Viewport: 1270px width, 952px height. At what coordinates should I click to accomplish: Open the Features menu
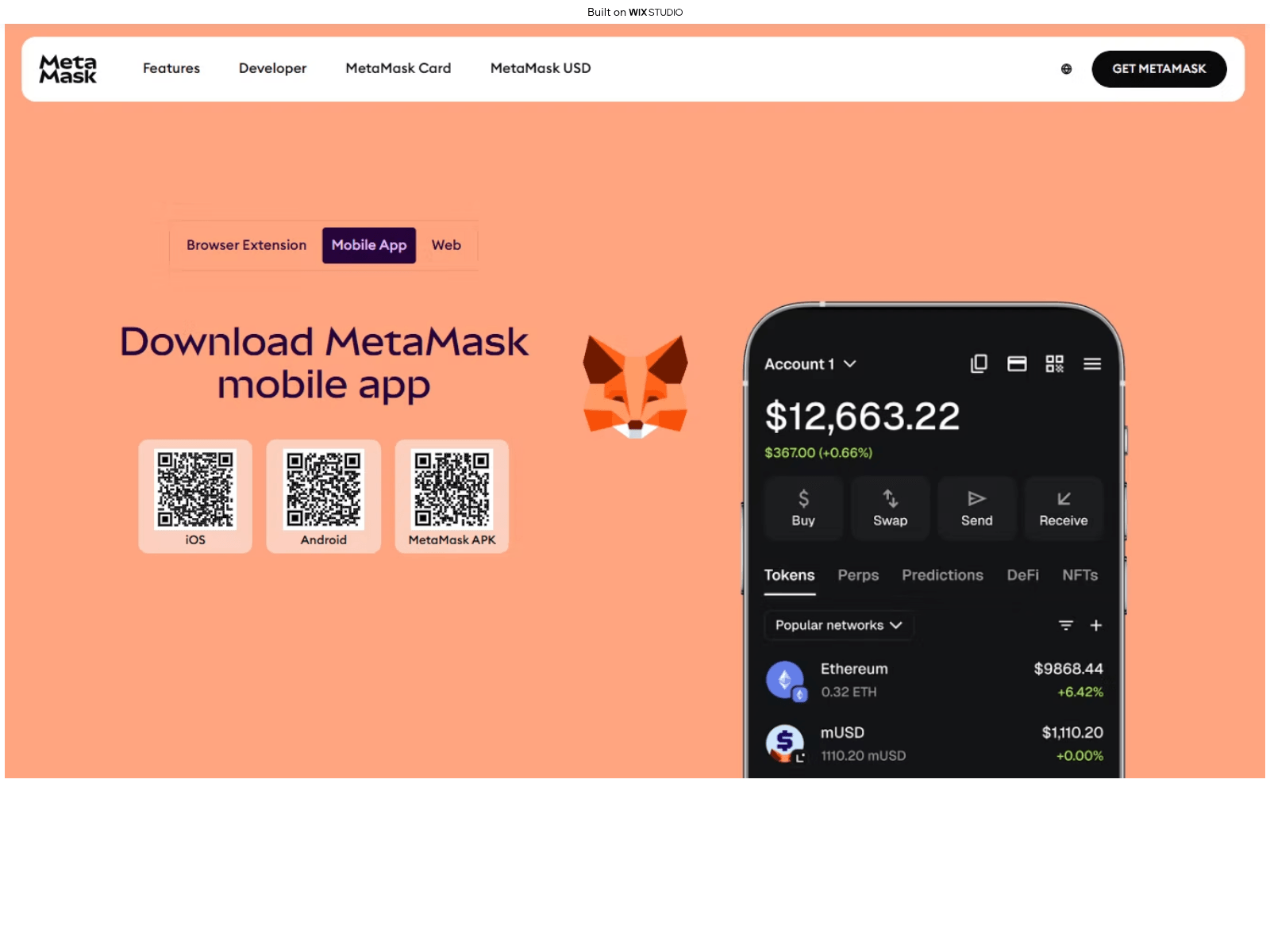171,68
